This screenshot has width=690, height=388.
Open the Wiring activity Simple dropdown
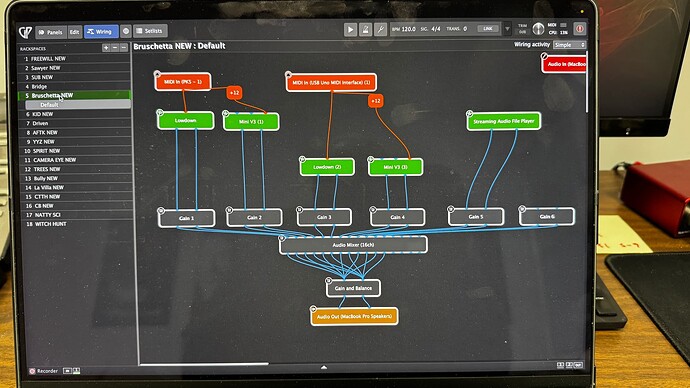coord(570,45)
